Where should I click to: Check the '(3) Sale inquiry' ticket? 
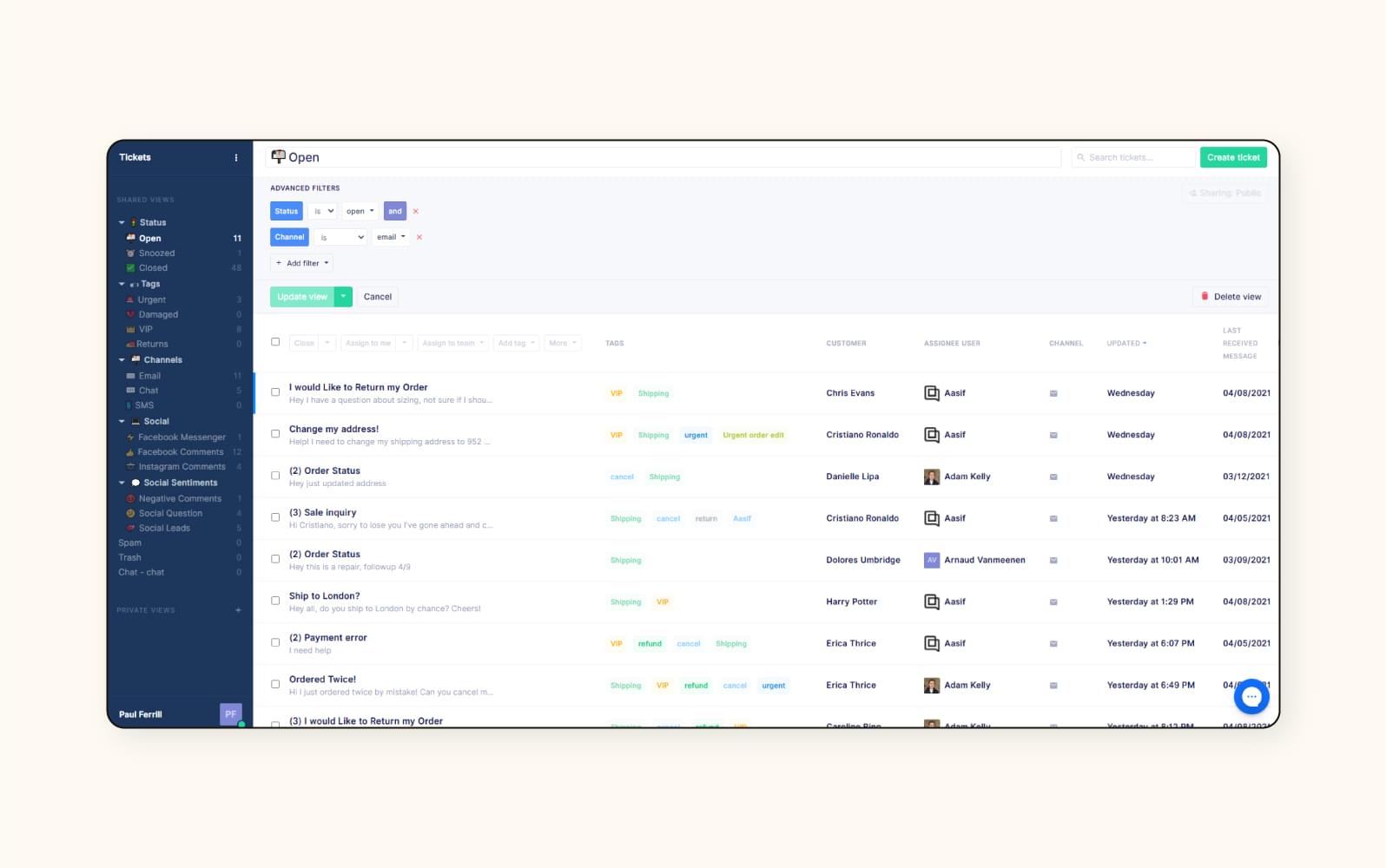[275, 517]
